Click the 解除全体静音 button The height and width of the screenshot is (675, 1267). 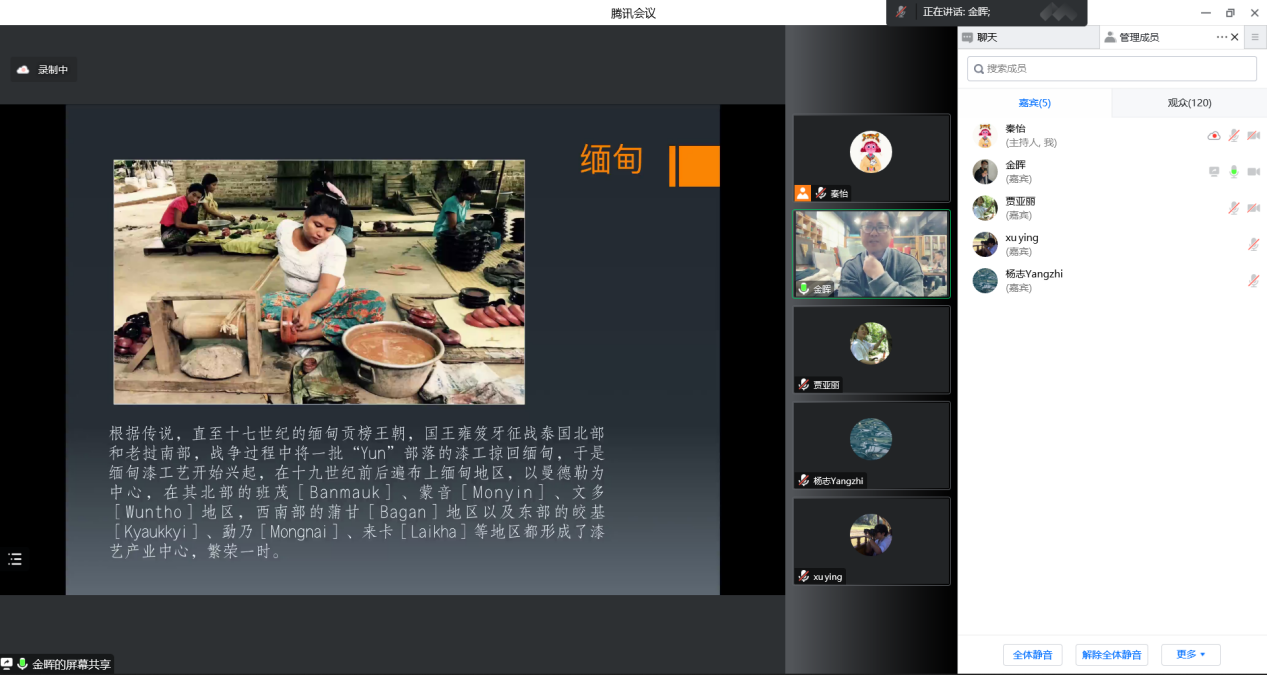click(1111, 655)
